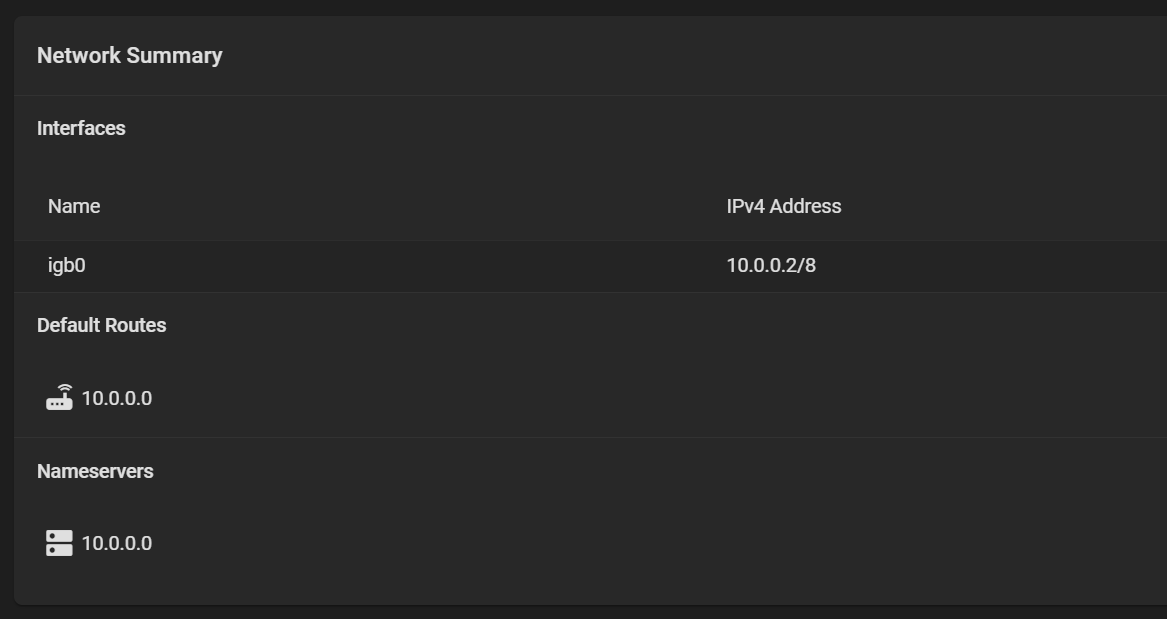1167x619 pixels.
Task: Click the 10.0.0.2/8 IPv4 address cell
Action: (770, 265)
